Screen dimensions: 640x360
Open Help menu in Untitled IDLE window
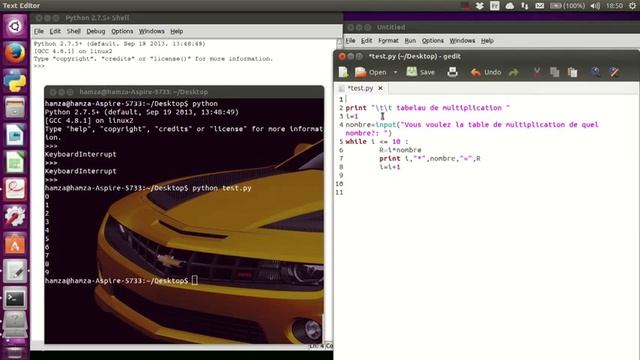(487, 41)
